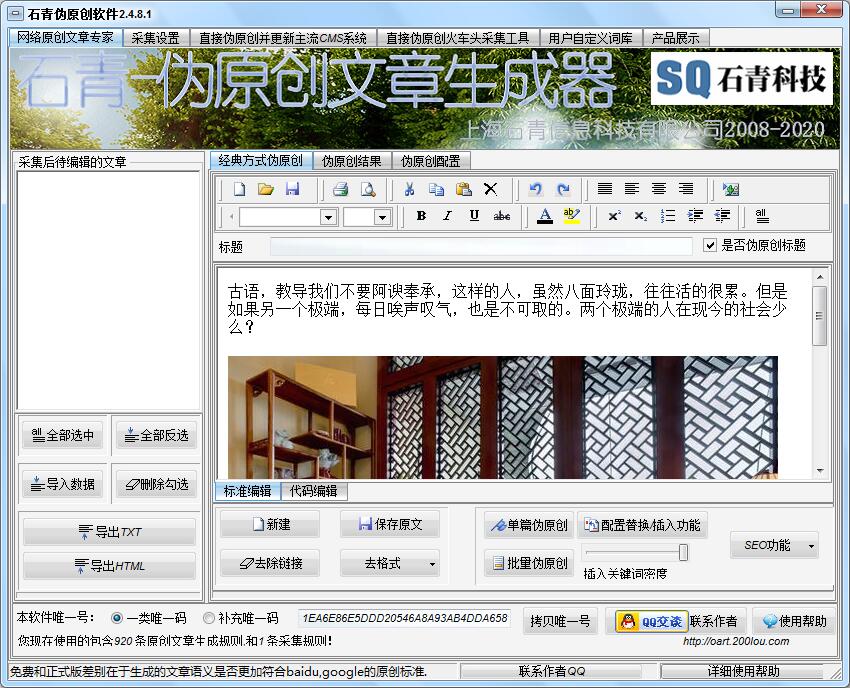Click the undo arrow icon

click(536, 189)
